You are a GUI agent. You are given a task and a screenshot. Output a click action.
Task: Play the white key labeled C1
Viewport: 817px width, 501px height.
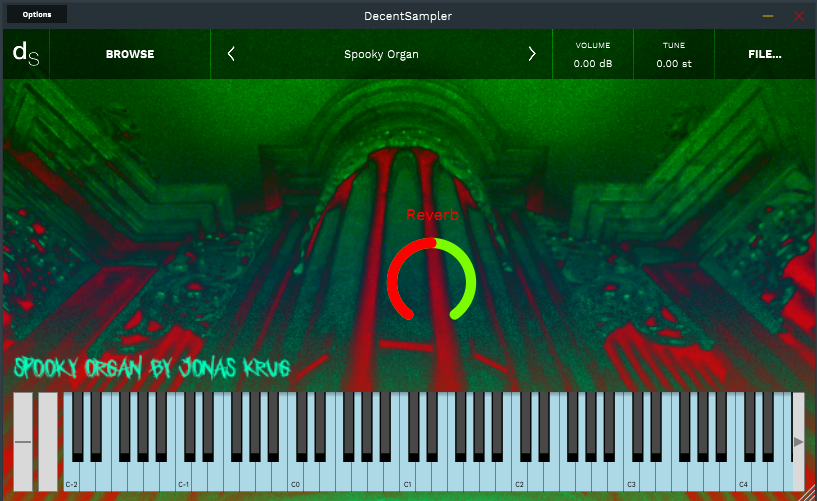(x=407, y=477)
